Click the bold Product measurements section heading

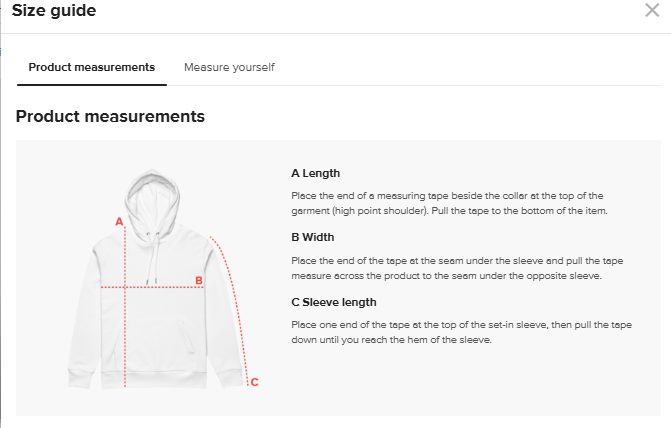click(x=110, y=116)
